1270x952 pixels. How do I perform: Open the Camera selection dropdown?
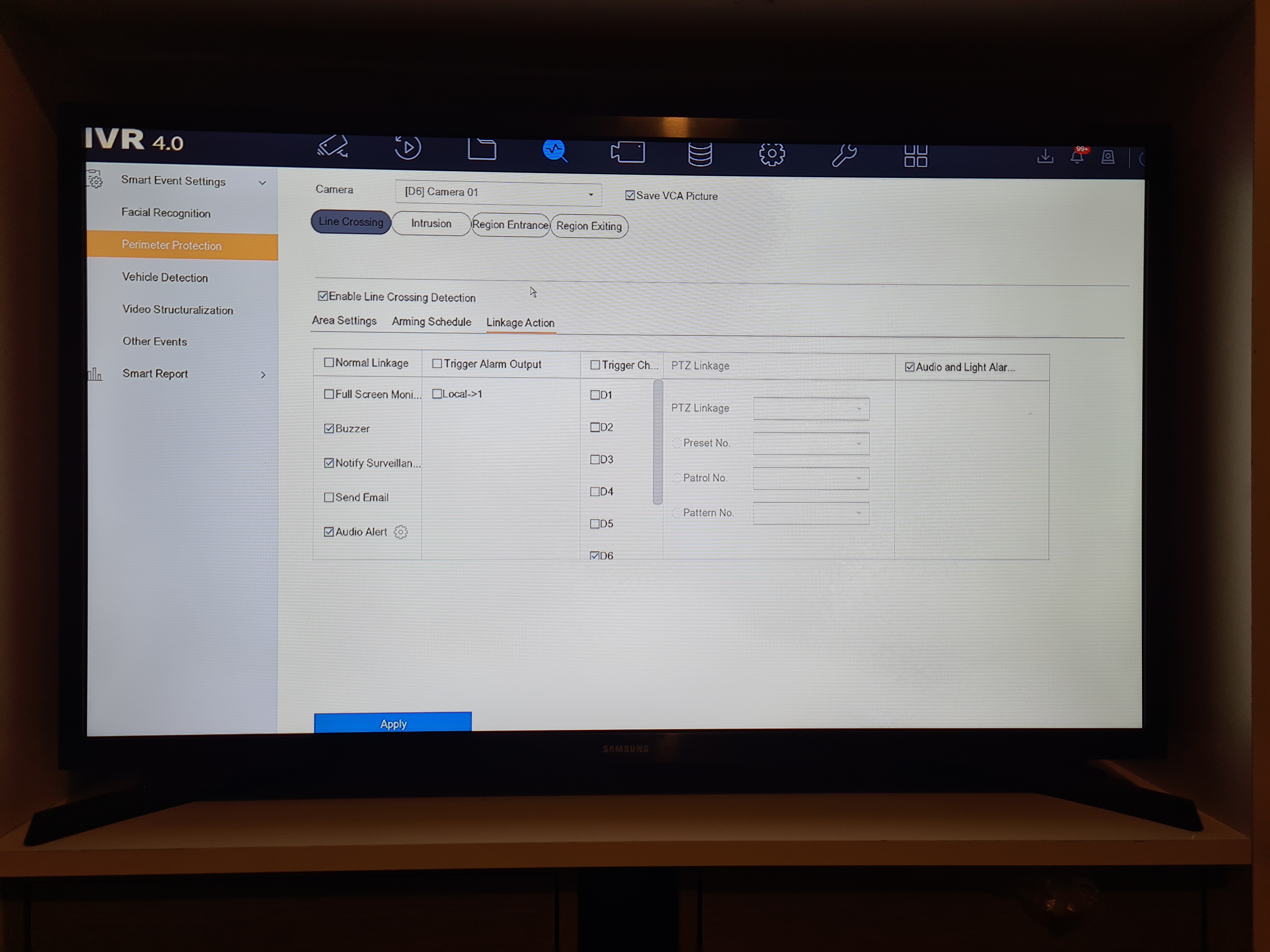pyautogui.click(x=498, y=193)
